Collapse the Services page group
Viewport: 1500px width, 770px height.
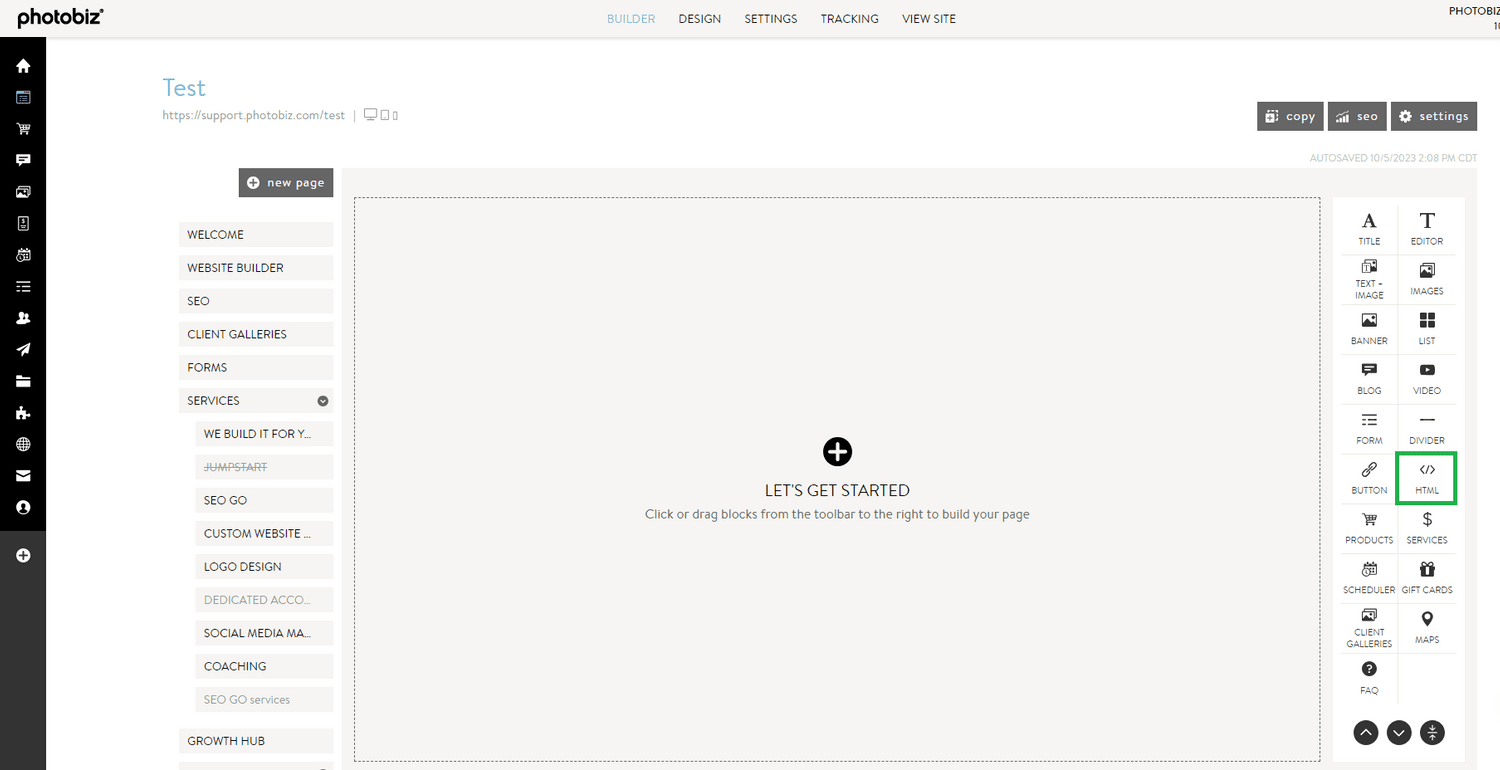coord(323,401)
